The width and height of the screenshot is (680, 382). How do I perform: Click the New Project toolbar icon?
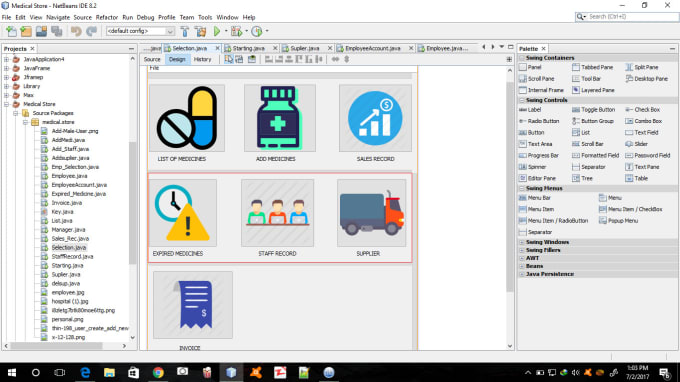(x=26, y=31)
